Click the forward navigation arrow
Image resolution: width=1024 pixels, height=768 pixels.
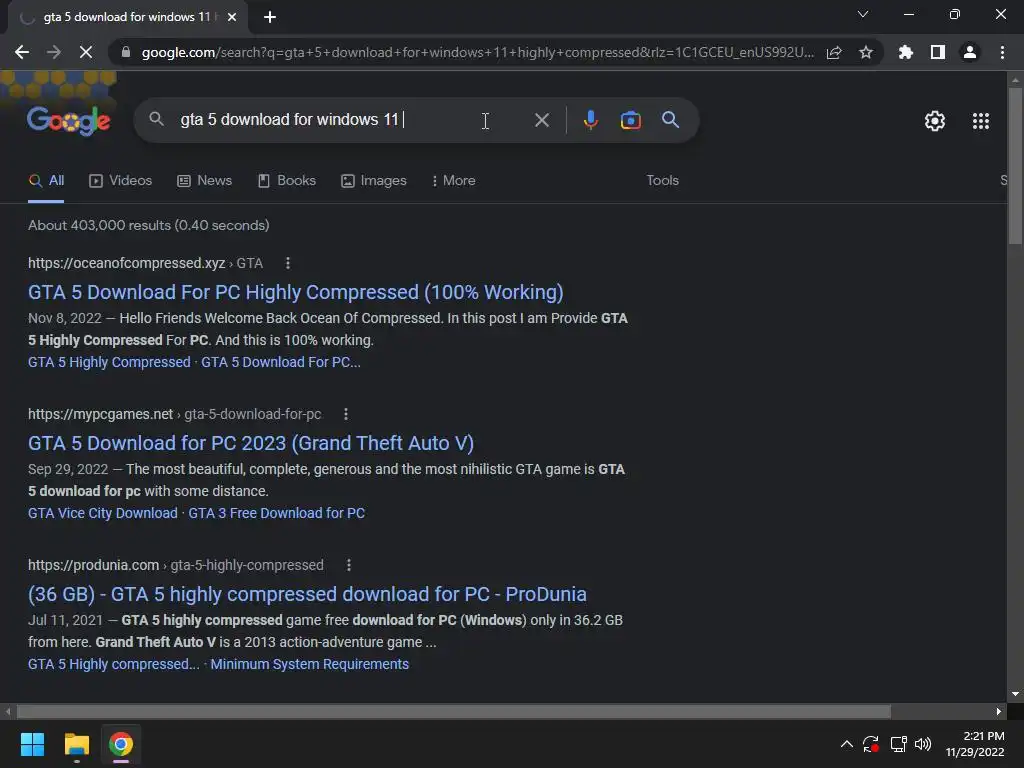tap(54, 52)
